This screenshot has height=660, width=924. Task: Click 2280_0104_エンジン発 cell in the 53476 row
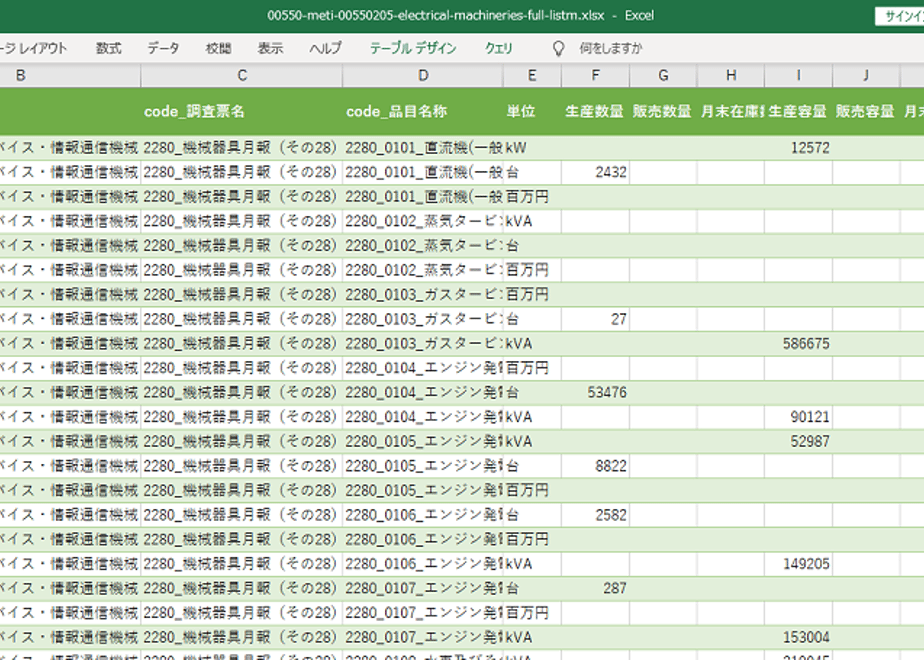[x=423, y=392]
